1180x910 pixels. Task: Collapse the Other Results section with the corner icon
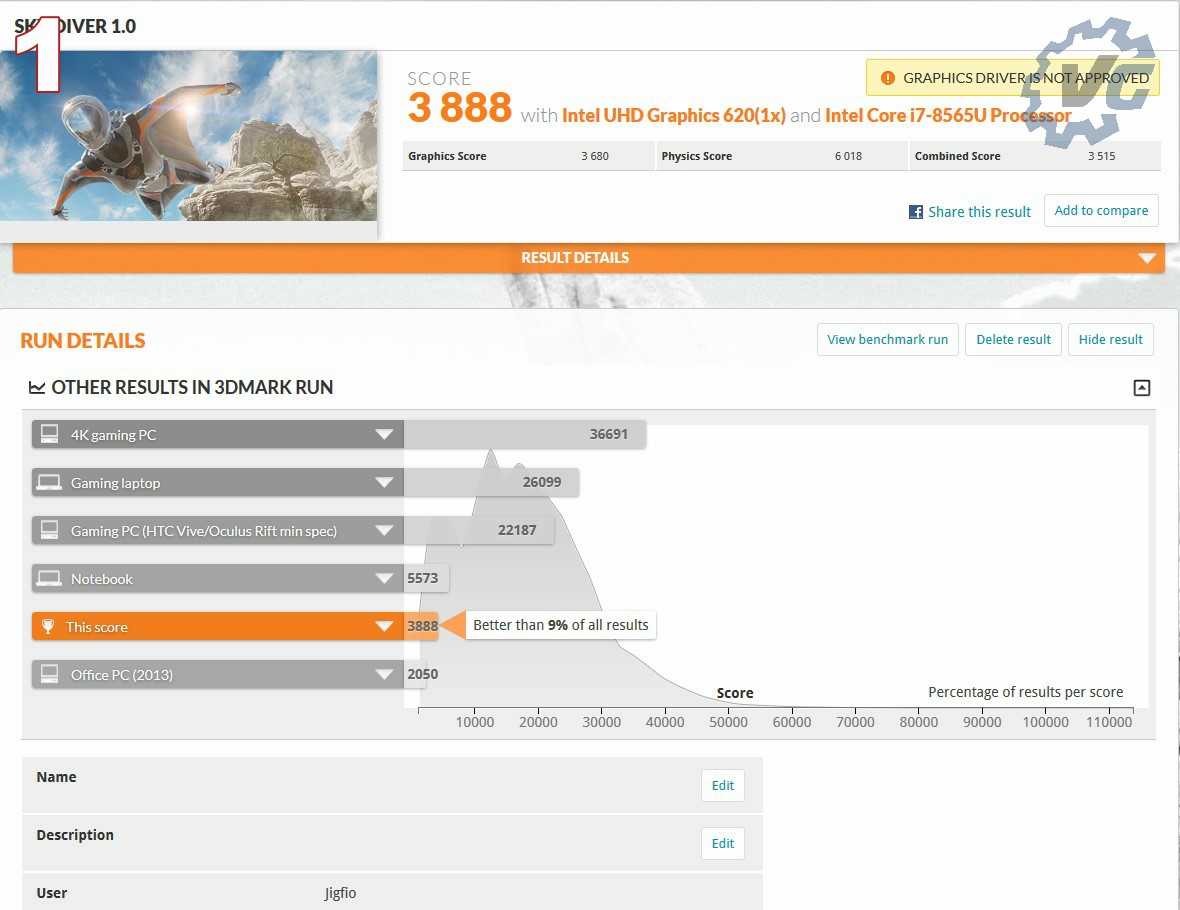coord(1142,388)
